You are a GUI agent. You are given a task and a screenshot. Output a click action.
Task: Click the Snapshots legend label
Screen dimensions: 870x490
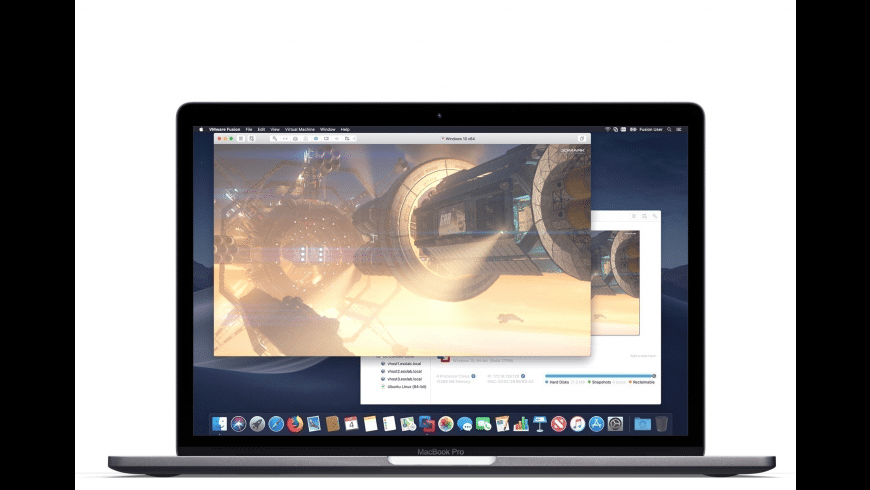pyautogui.click(x=601, y=382)
